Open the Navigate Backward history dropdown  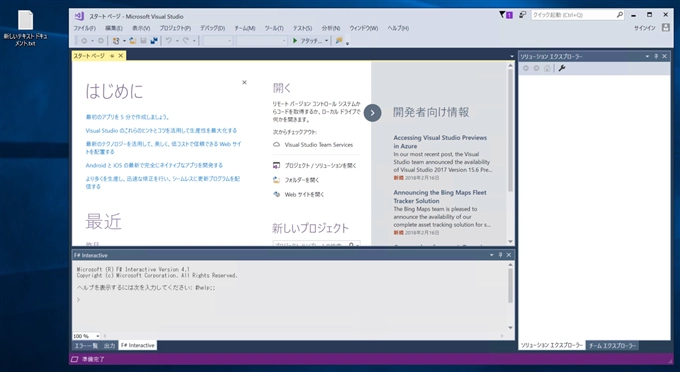tap(92, 41)
